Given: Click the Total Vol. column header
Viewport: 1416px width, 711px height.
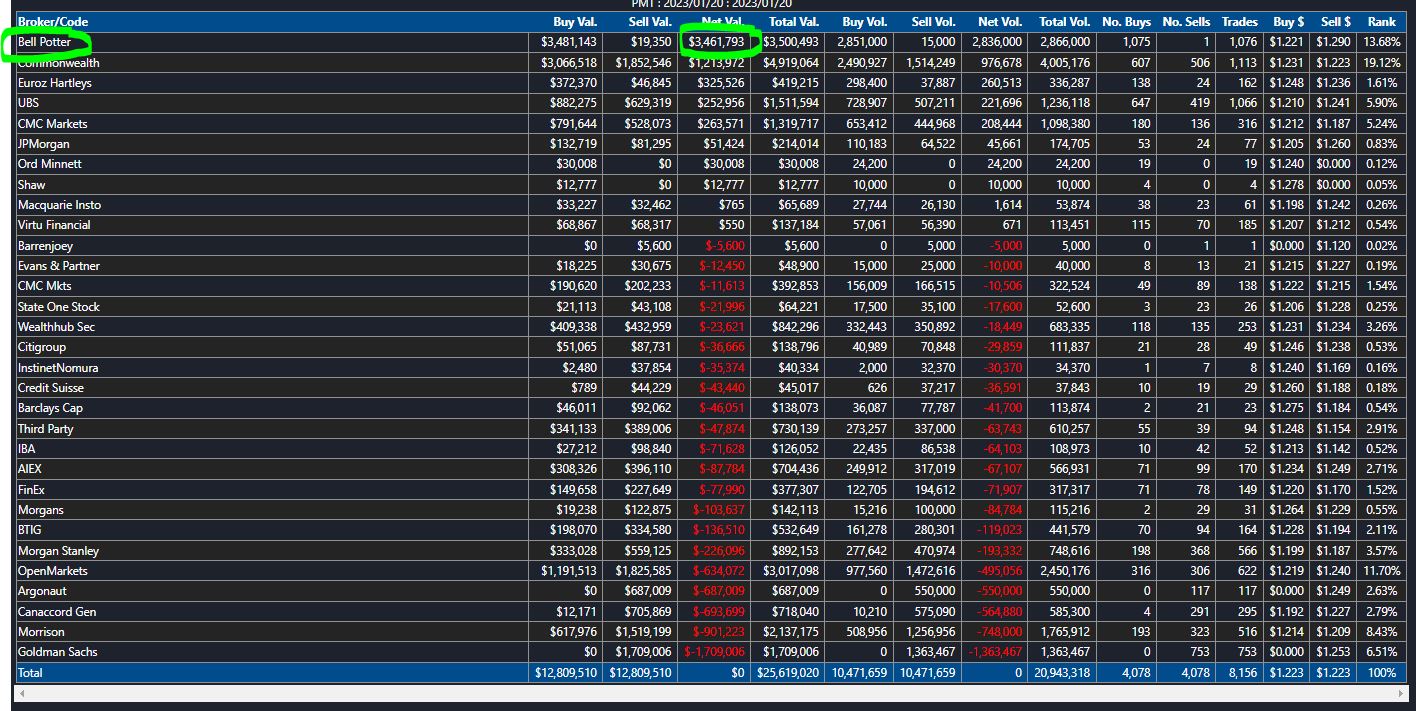Looking at the screenshot, I should coord(1065,22).
